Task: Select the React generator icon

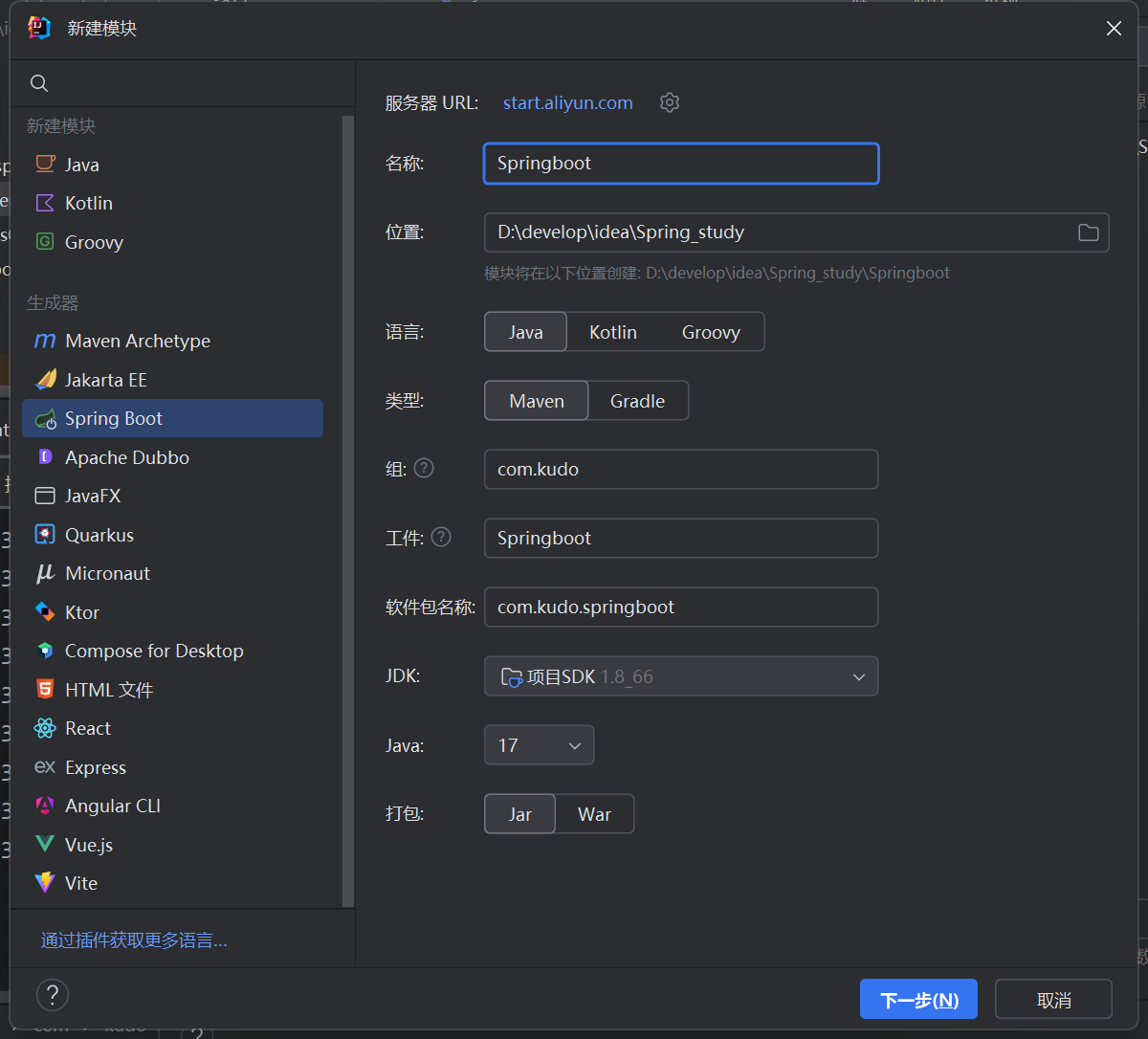Action: pos(45,729)
